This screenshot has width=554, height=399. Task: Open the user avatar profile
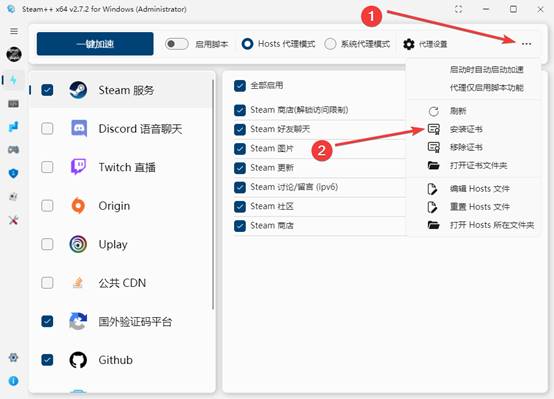(14, 54)
